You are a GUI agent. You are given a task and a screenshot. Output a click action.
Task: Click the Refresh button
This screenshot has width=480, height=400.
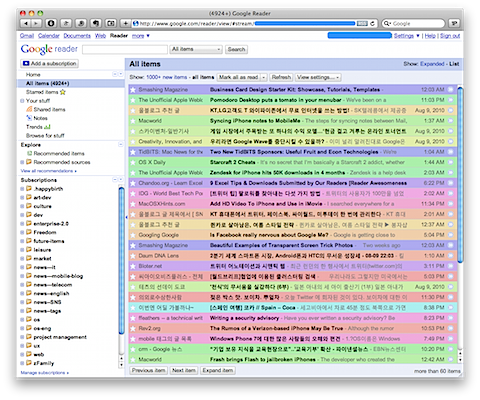pyautogui.click(x=281, y=77)
